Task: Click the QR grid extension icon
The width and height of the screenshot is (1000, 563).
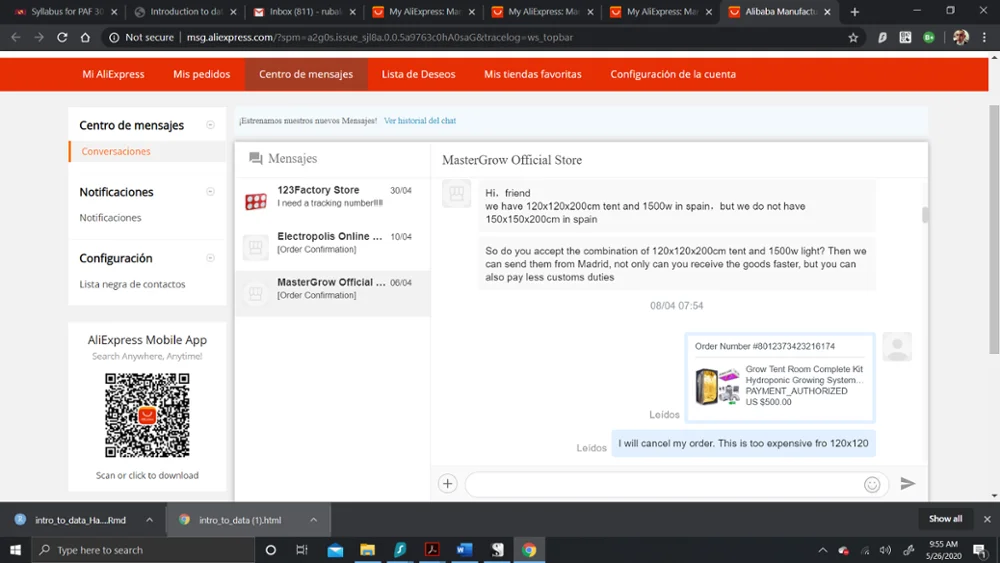Action: tap(906, 38)
